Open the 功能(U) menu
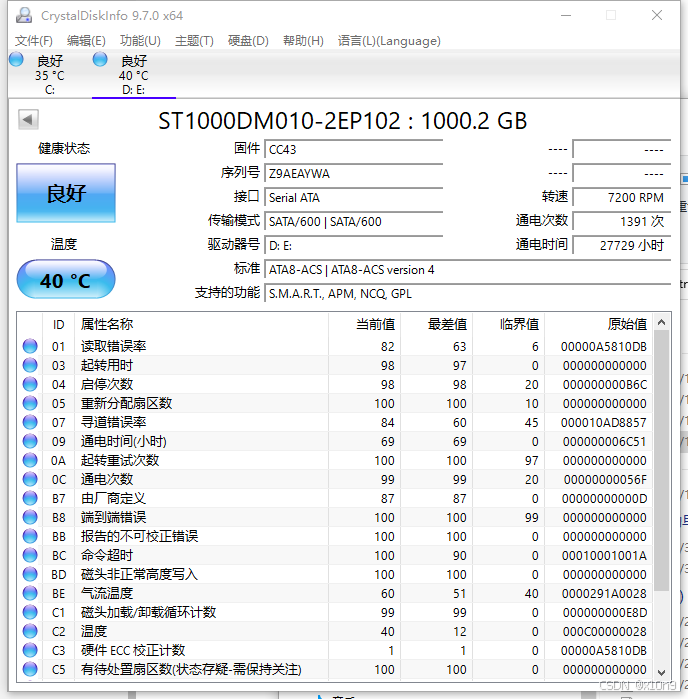Viewport: 688px width, 699px height. 140,41
